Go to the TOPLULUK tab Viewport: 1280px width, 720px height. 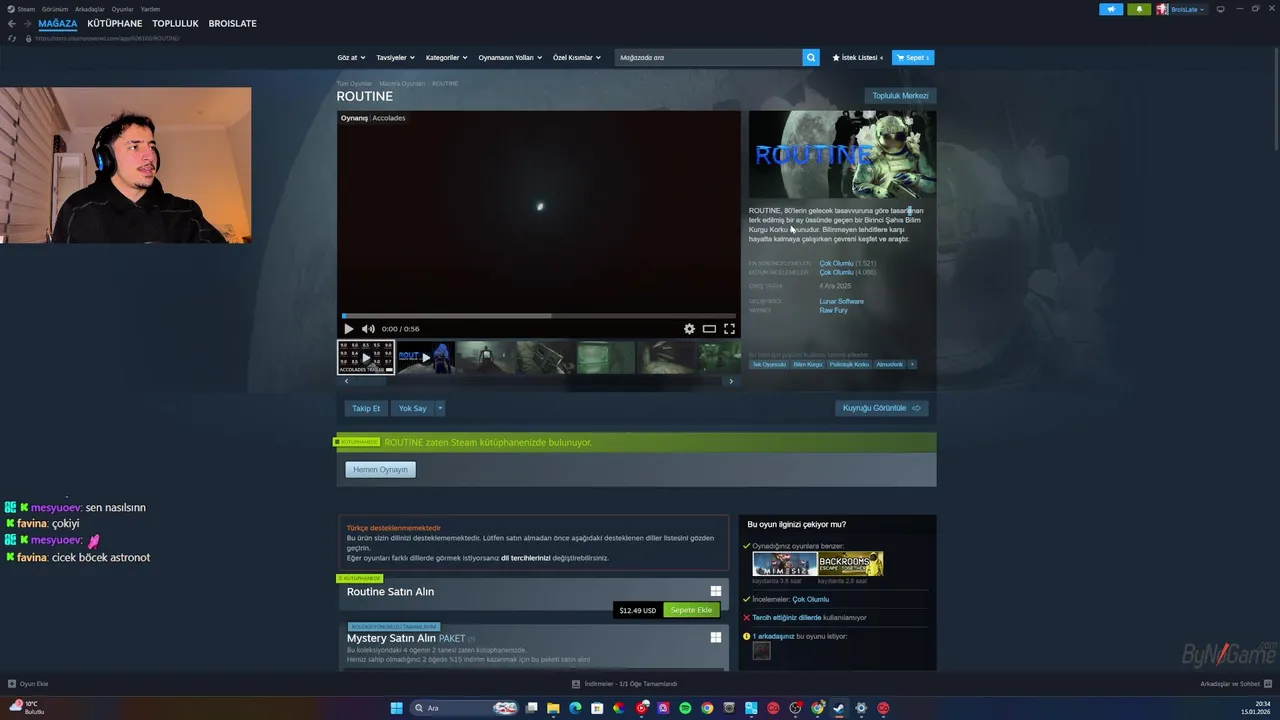point(175,23)
